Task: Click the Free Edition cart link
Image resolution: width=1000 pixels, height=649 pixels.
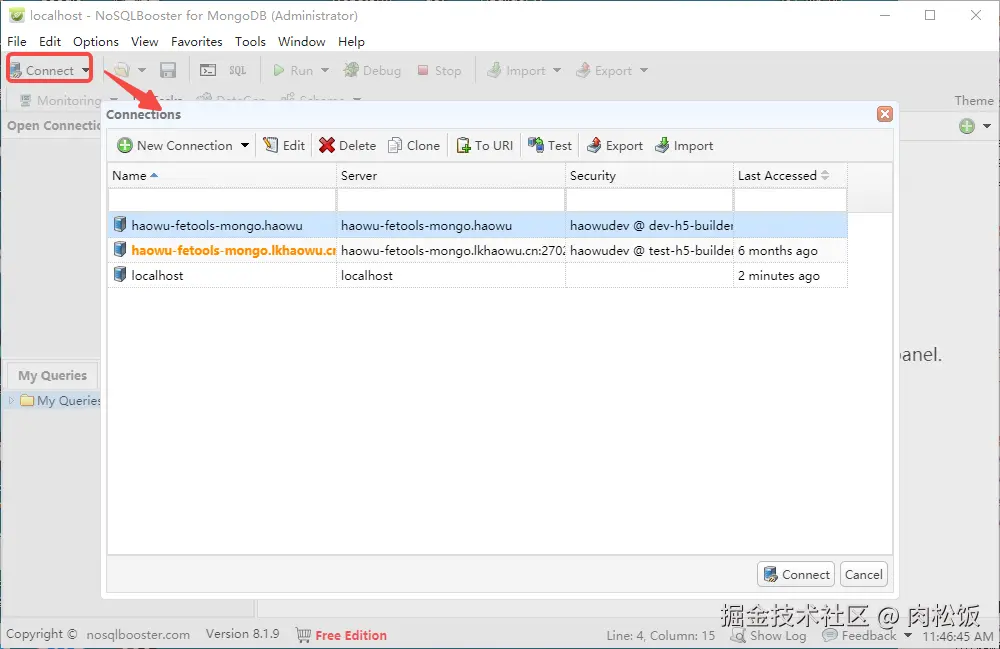Action: click(341, 635)
